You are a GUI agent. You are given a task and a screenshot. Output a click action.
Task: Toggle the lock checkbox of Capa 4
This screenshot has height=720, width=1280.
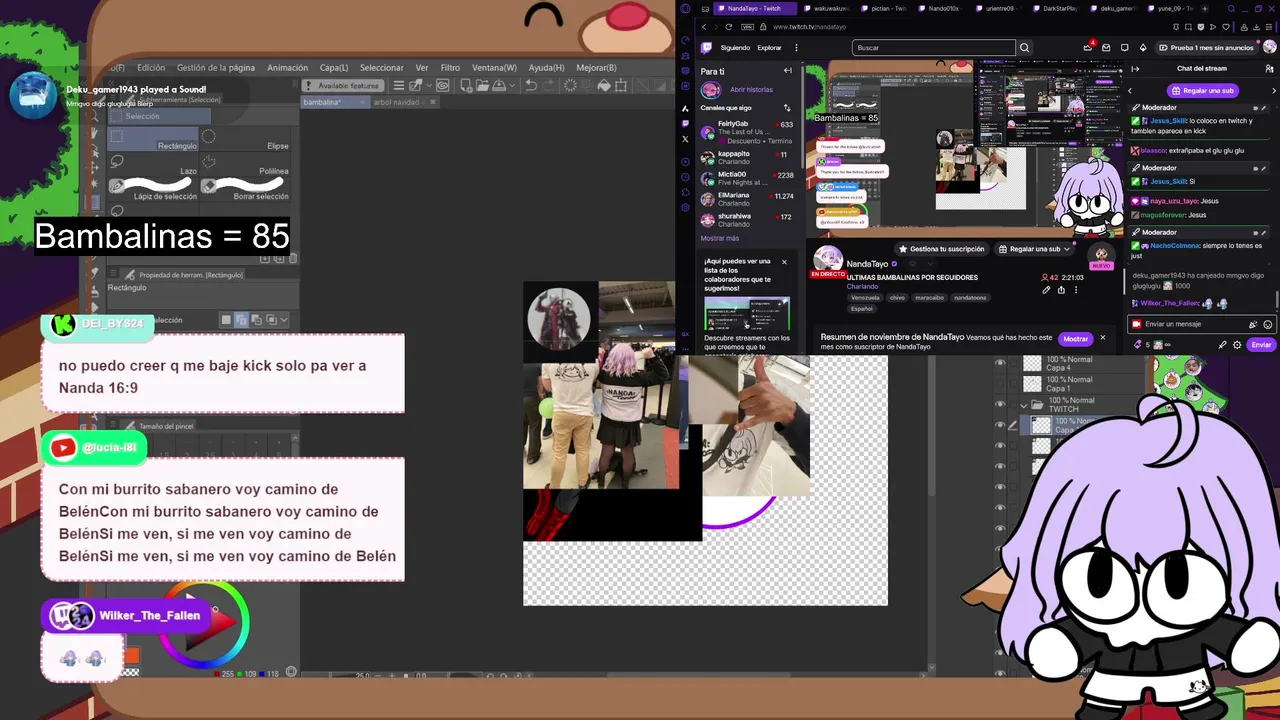(x=1012, y=363)
